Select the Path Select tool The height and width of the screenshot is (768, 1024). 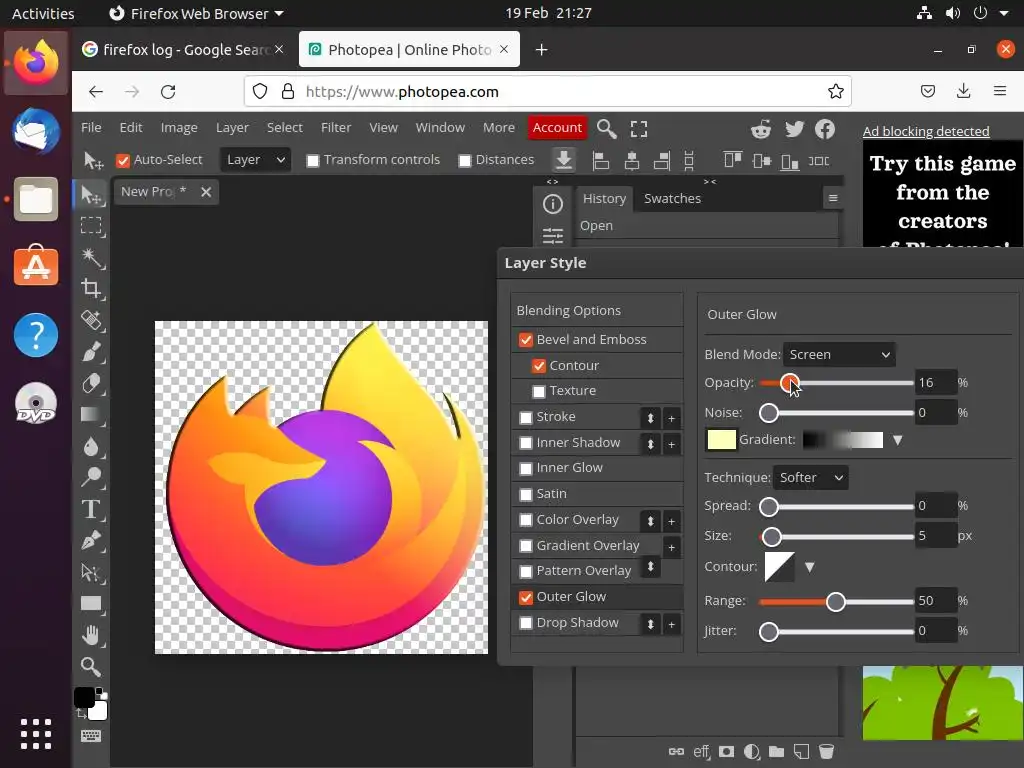click(x=91, y=573)
